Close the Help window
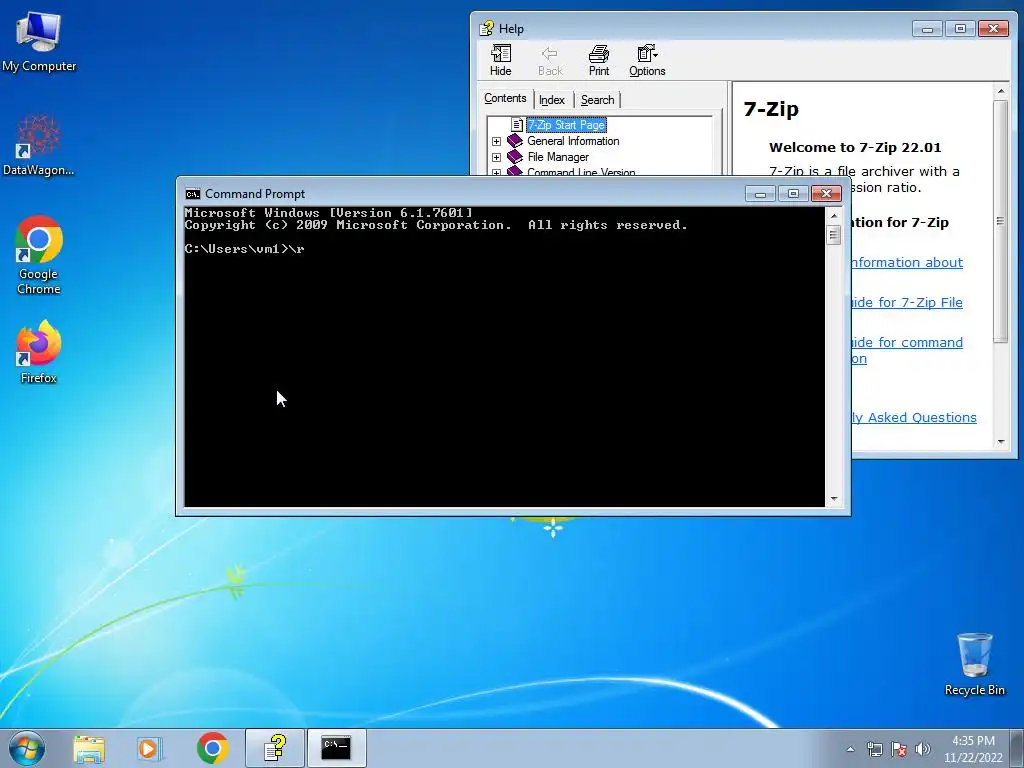 point(993,29)
